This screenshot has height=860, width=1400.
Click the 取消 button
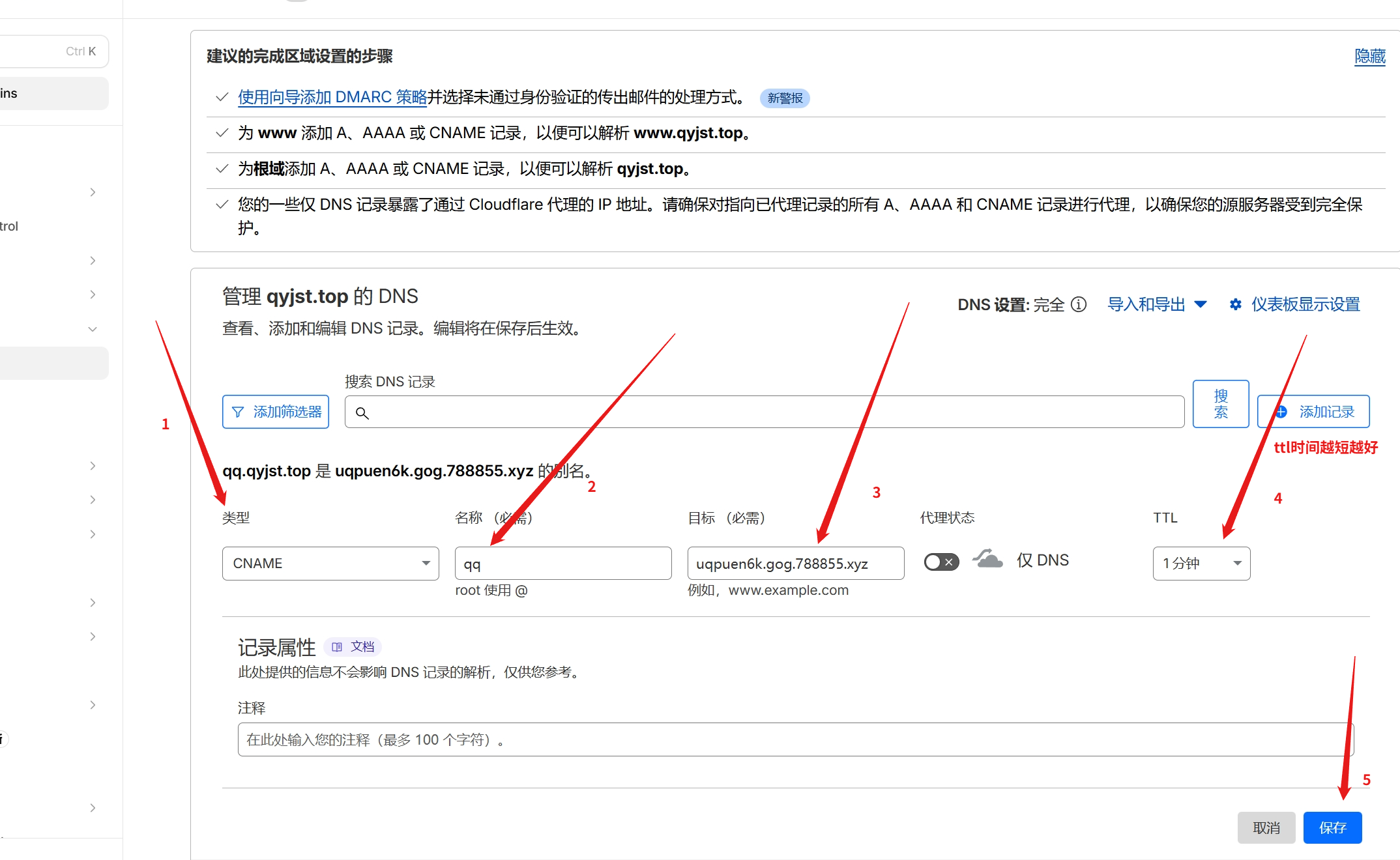tap(1266, 828)
